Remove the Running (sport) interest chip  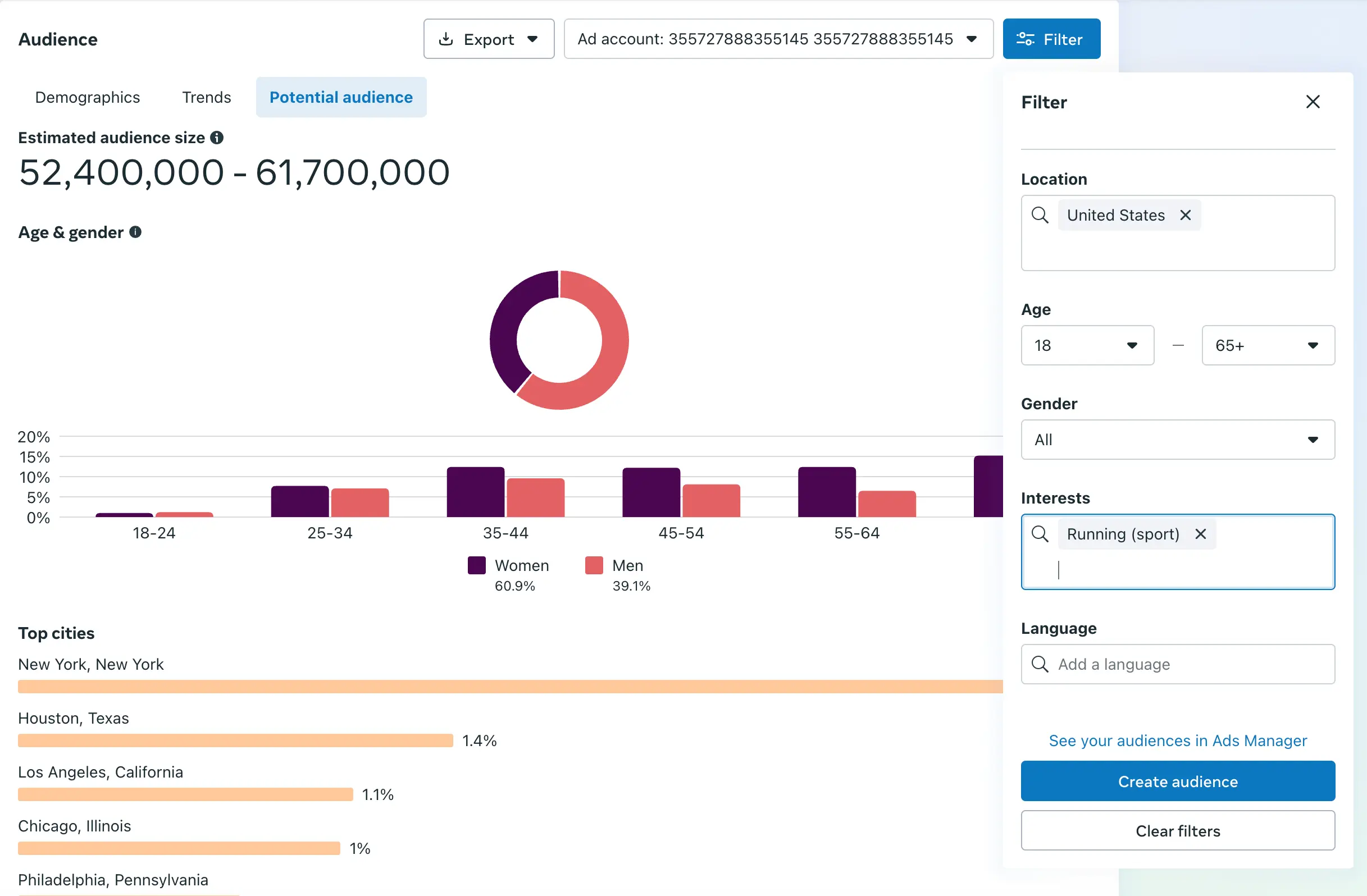(1200, 534)
